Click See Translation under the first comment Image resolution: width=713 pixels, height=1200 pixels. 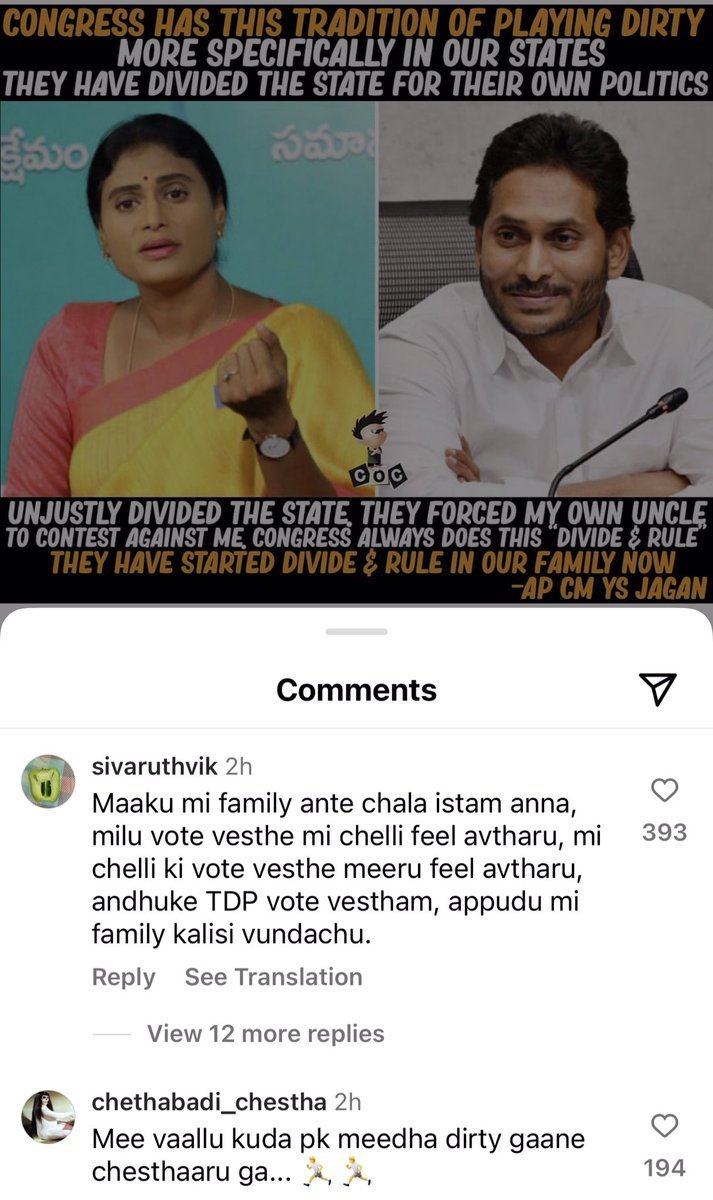tap(273, 977)
